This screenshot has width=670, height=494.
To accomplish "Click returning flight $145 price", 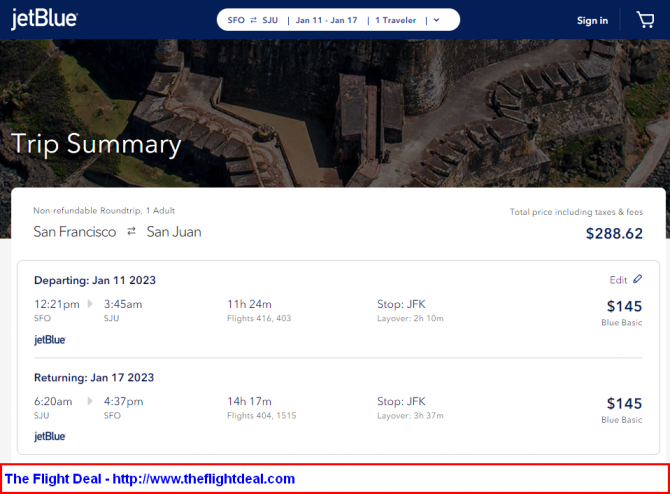I will tap(624, 403).
